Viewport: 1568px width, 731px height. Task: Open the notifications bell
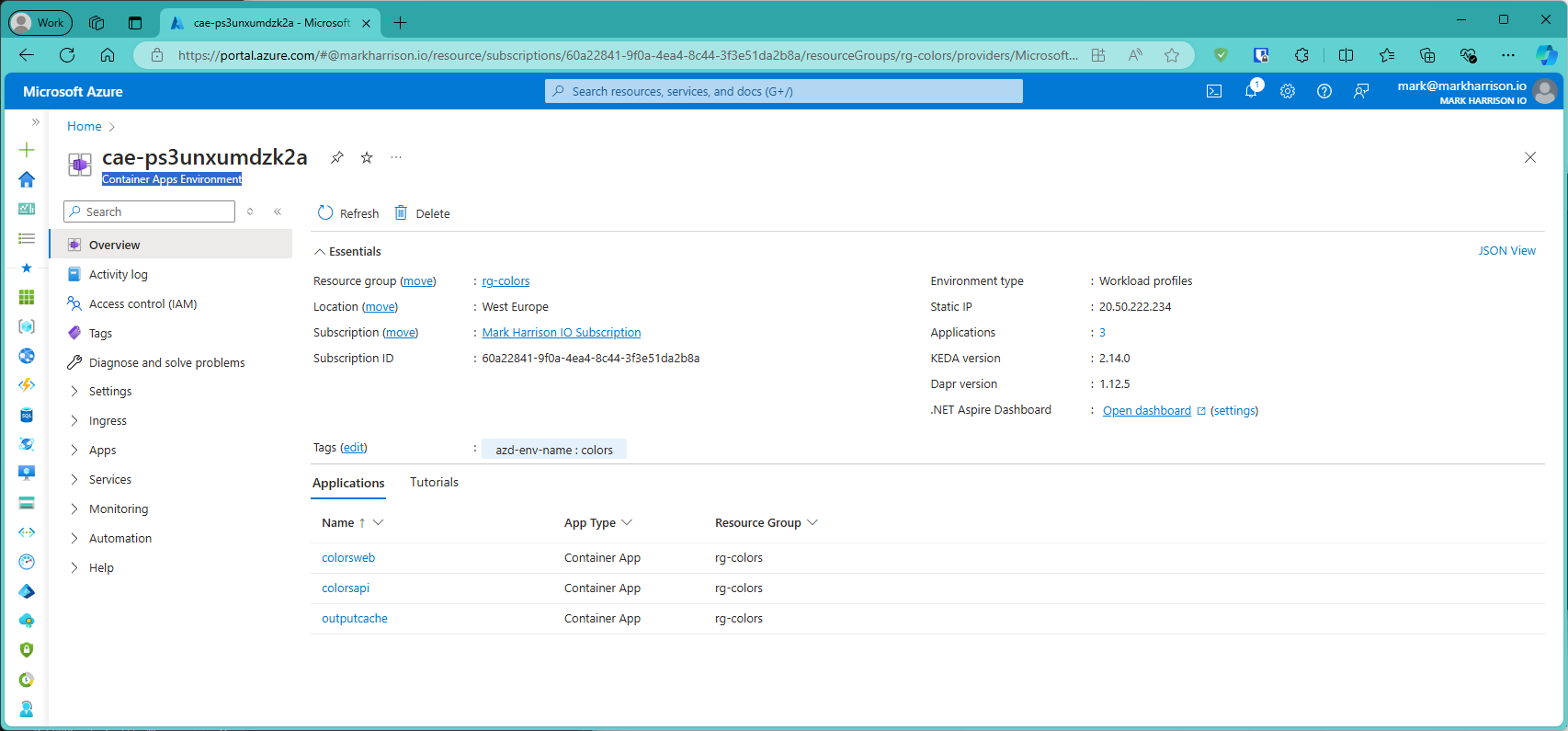point(1251,91)
